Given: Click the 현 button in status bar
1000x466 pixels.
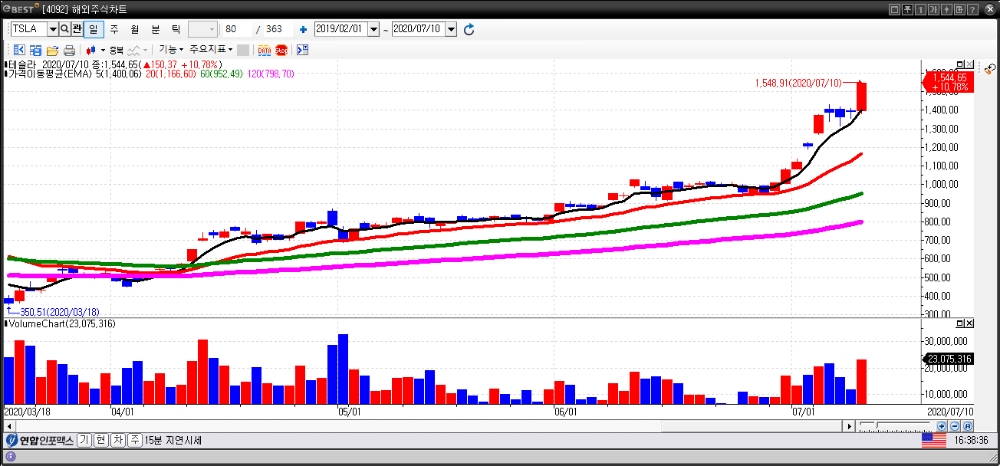Looking at the screenshot, I should point(101,441).
